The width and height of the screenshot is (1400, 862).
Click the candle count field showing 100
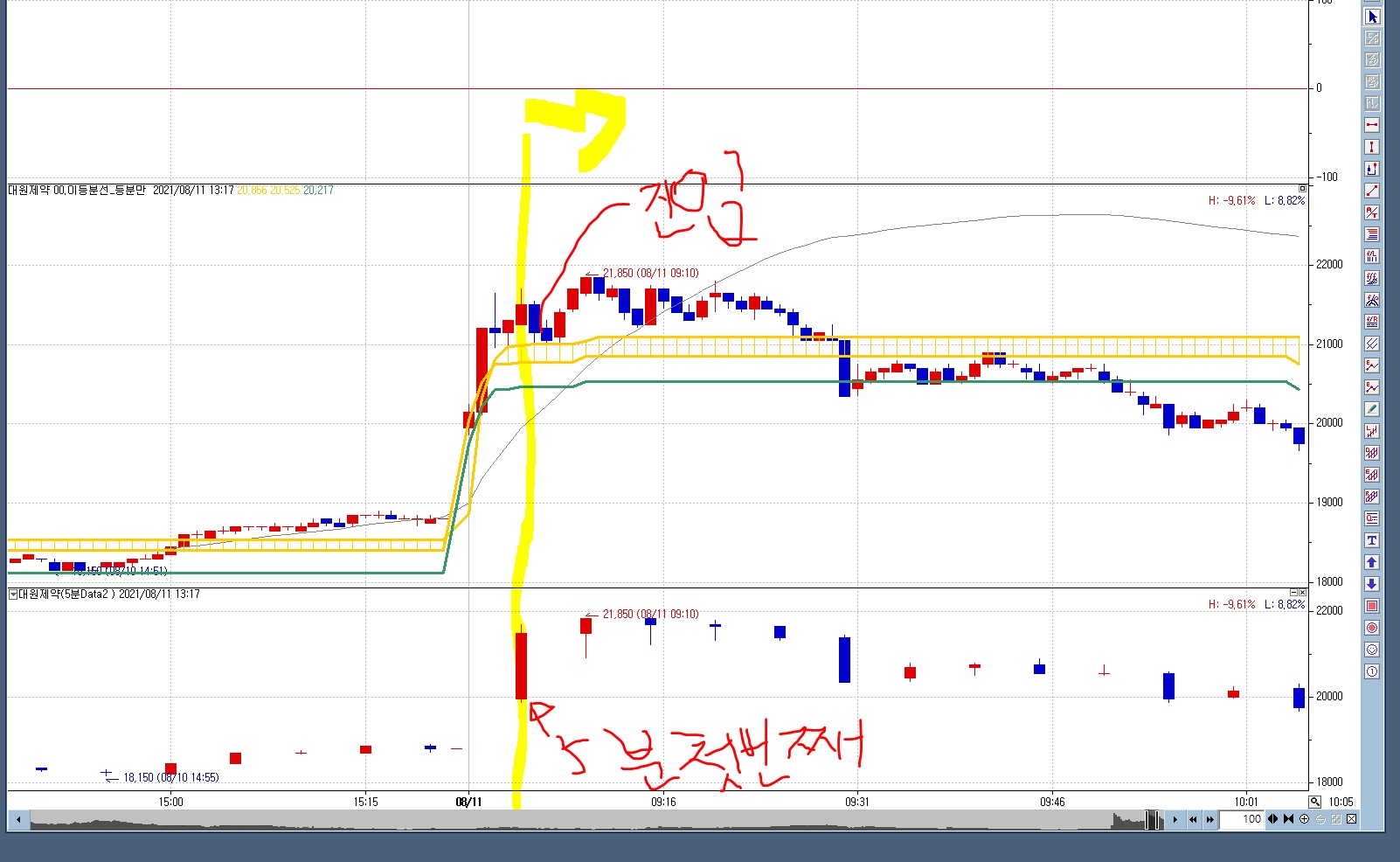(x=1242, y=819)
